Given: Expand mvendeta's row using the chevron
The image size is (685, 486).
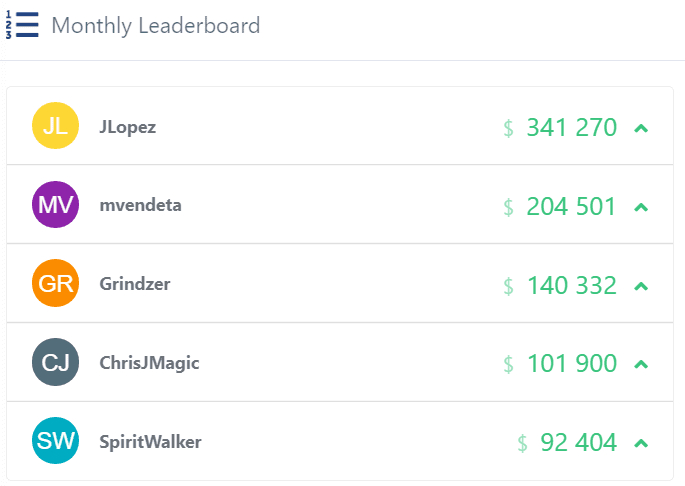Looking at the screenshot, I should 641,207.
